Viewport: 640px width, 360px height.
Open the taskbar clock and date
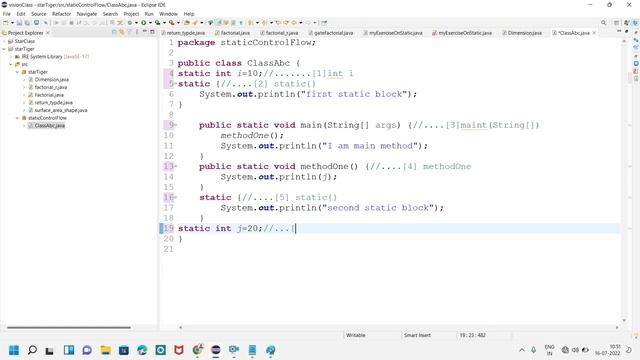(608, 350)
